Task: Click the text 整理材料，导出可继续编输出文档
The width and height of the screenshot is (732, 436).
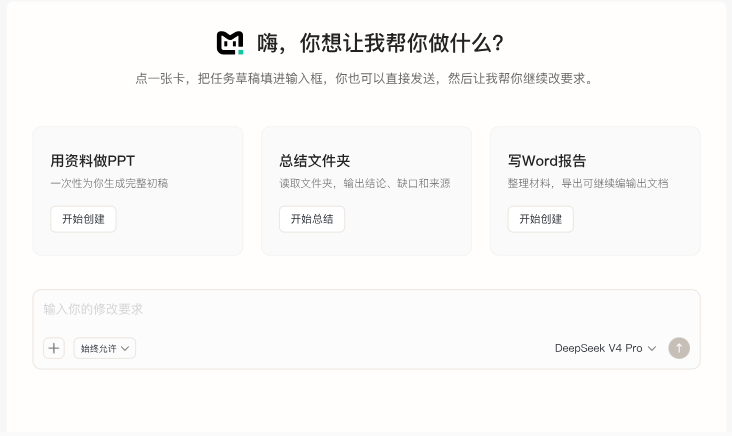Action: [x=588, y=183]
